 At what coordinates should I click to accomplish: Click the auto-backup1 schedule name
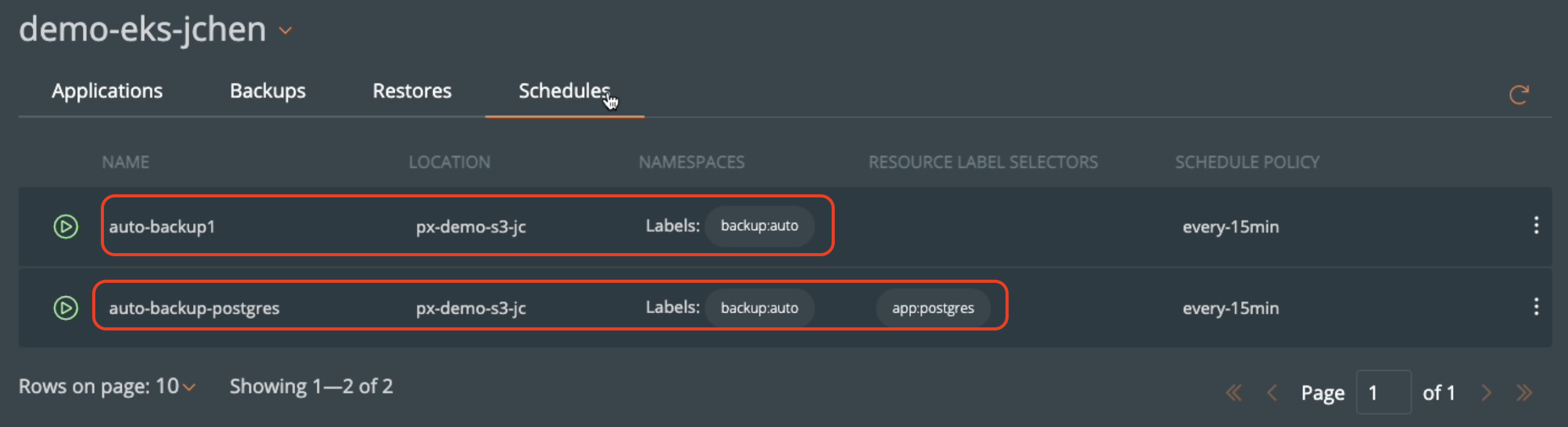tap(162, 227)
